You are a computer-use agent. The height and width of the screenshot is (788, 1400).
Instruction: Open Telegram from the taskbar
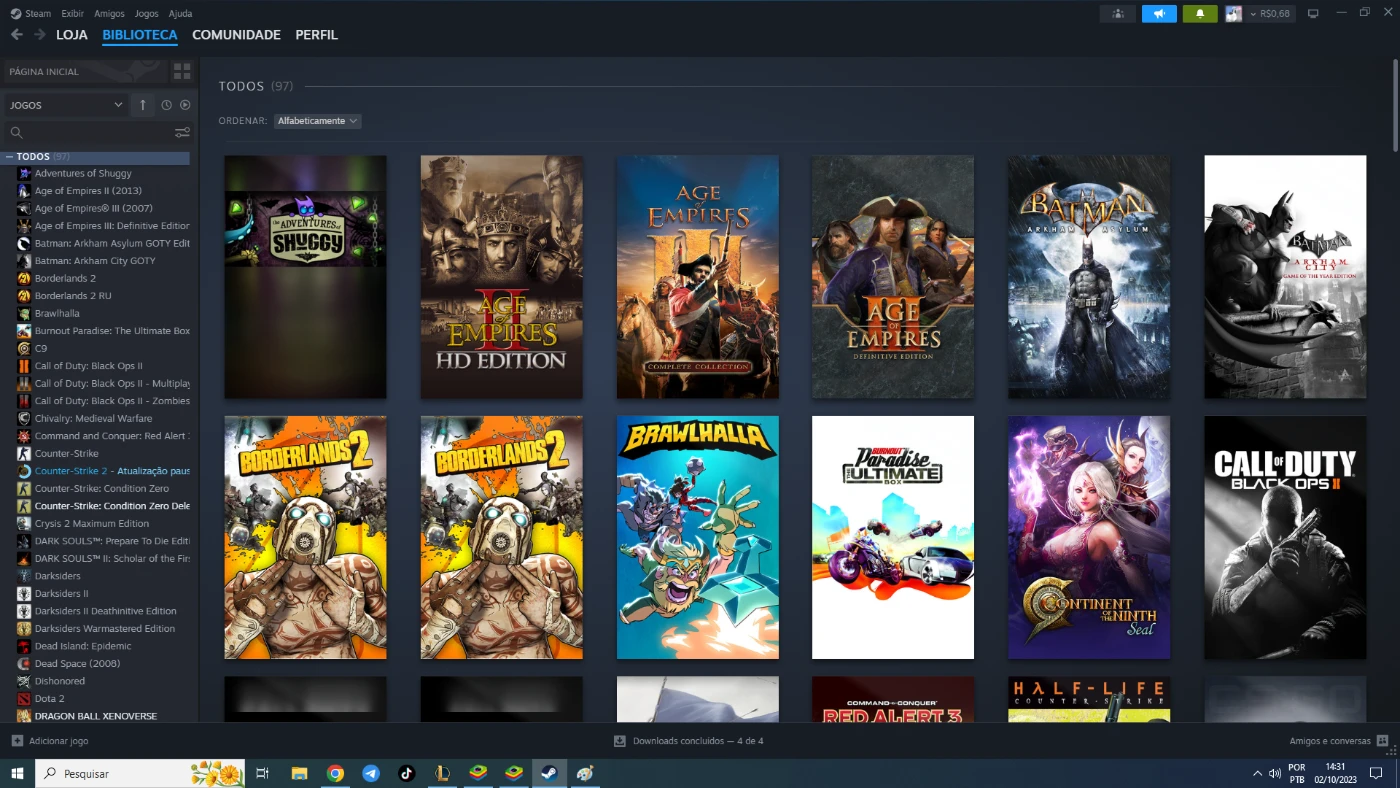[x=371, y=773]
